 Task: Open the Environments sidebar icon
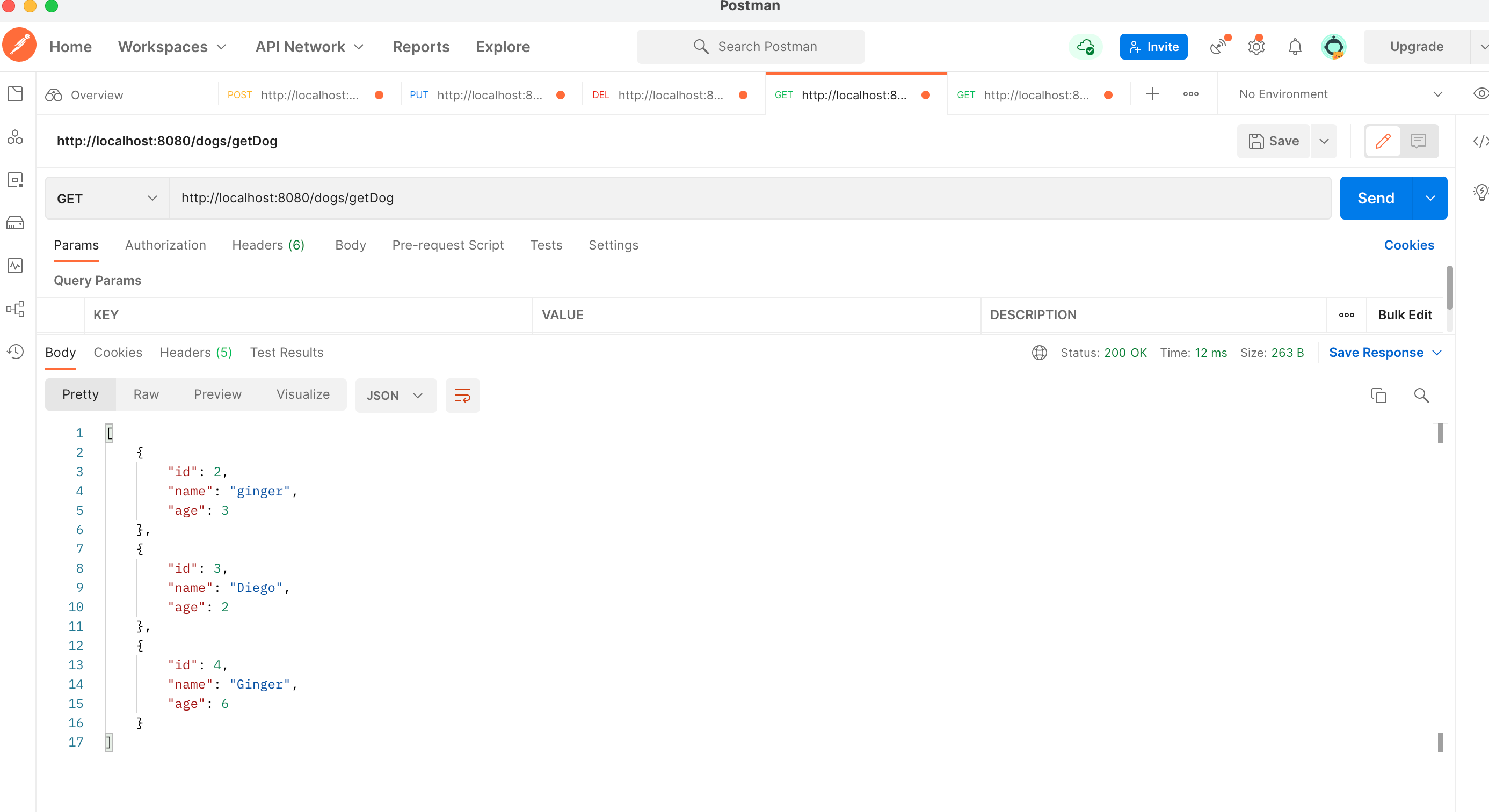coord(16,180)
